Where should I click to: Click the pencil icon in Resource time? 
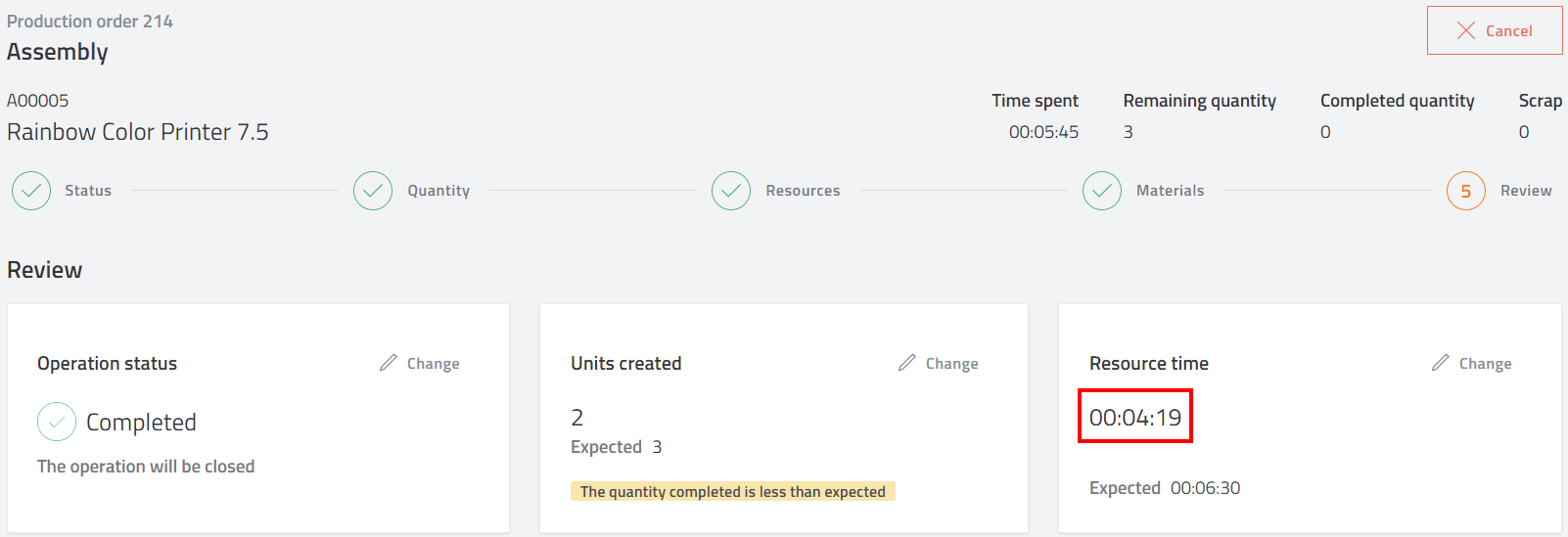pos(1441,363)
